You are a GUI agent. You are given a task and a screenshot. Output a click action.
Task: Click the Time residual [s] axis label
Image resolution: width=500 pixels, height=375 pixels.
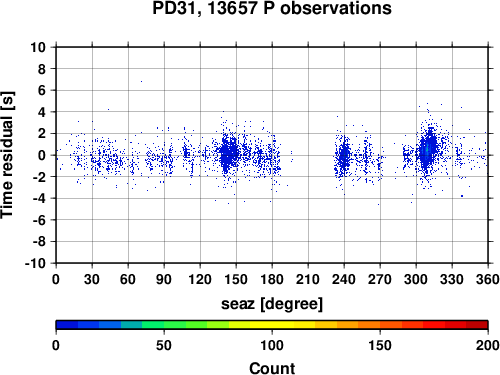point(7,155)
